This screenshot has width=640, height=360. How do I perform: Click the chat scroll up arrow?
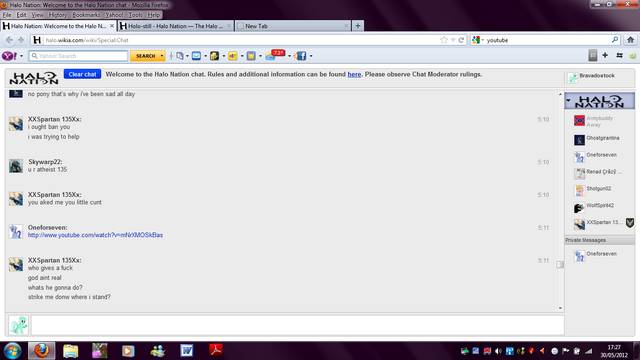(x=560, y=94)
